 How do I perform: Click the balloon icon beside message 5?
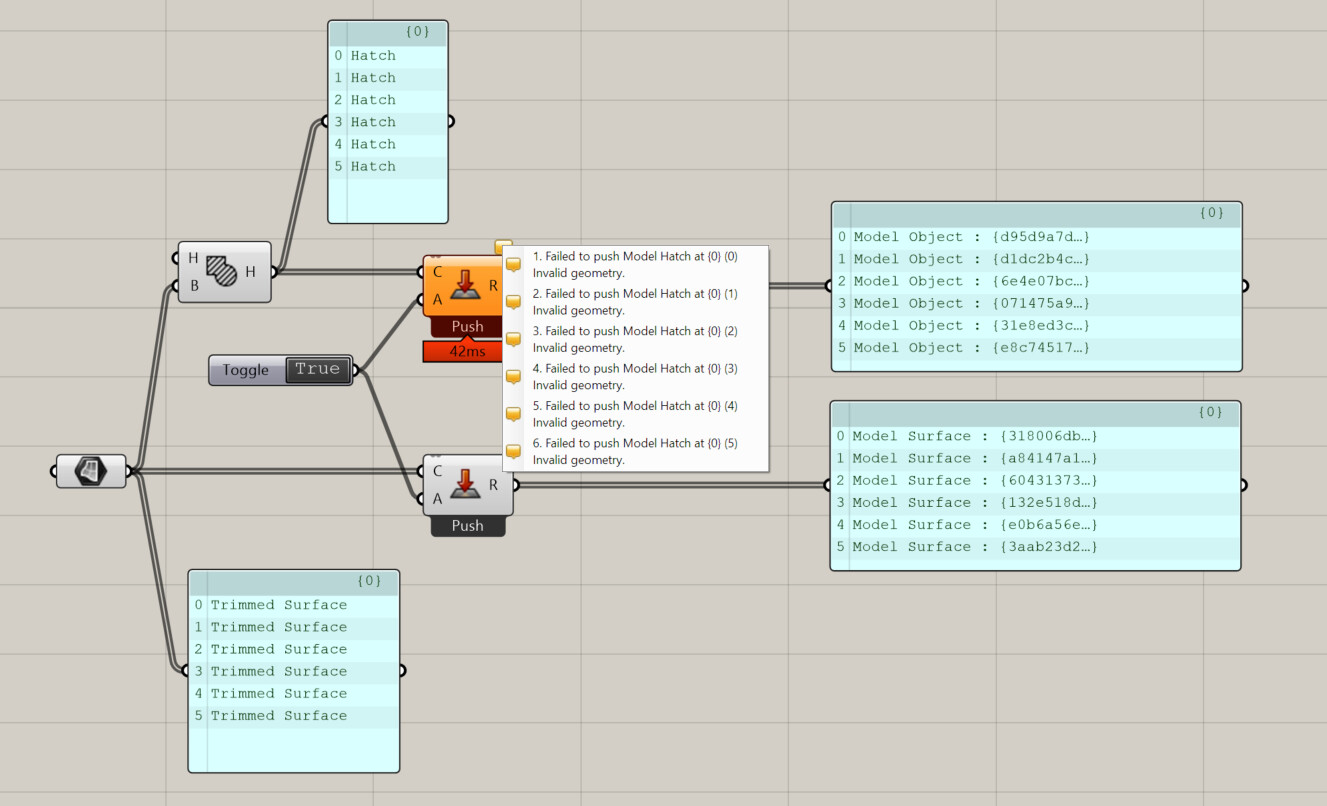pos(514,414)
